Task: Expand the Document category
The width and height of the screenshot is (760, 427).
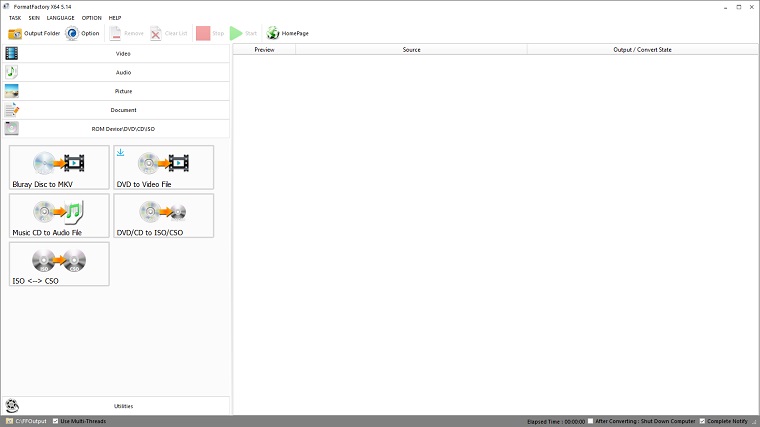Action: [116, 110]
